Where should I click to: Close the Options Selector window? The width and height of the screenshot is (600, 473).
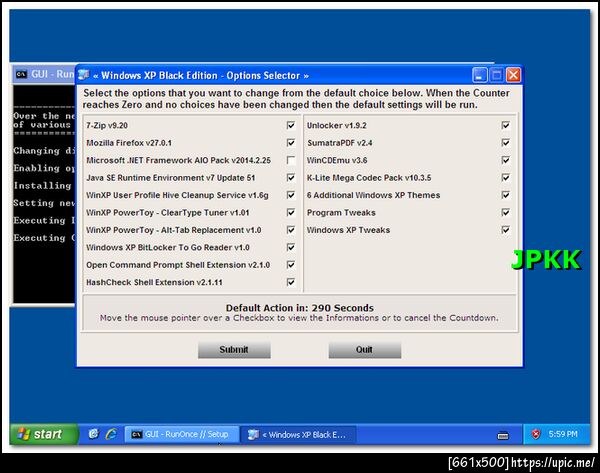(513, 75)
